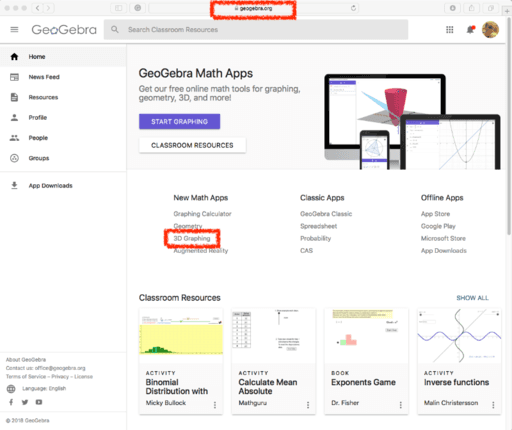Image resolution: width=512 pixels, height=430 pixels.
Task: Open the Terms of Service link
Action: [26, 377]
